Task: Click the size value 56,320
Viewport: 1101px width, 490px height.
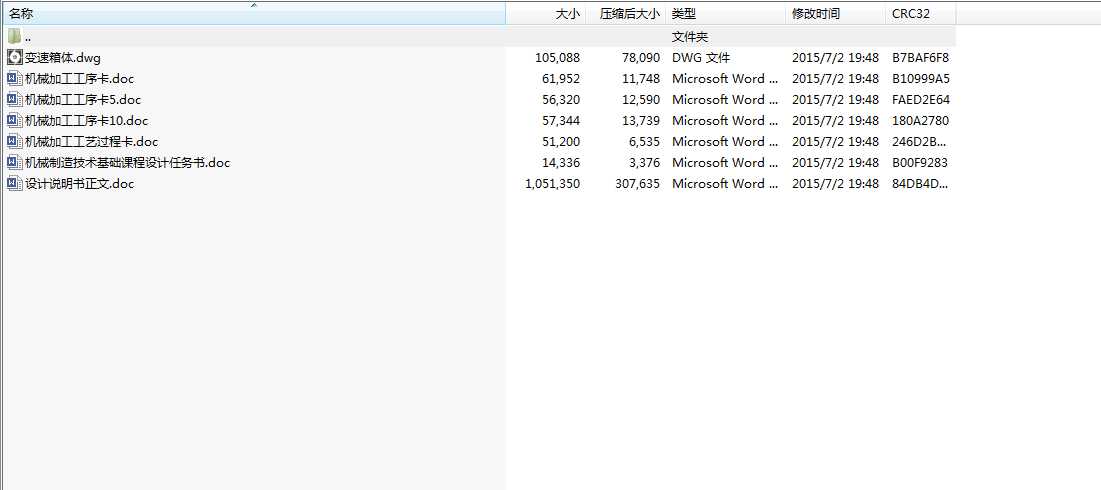Action: (561, 100)
